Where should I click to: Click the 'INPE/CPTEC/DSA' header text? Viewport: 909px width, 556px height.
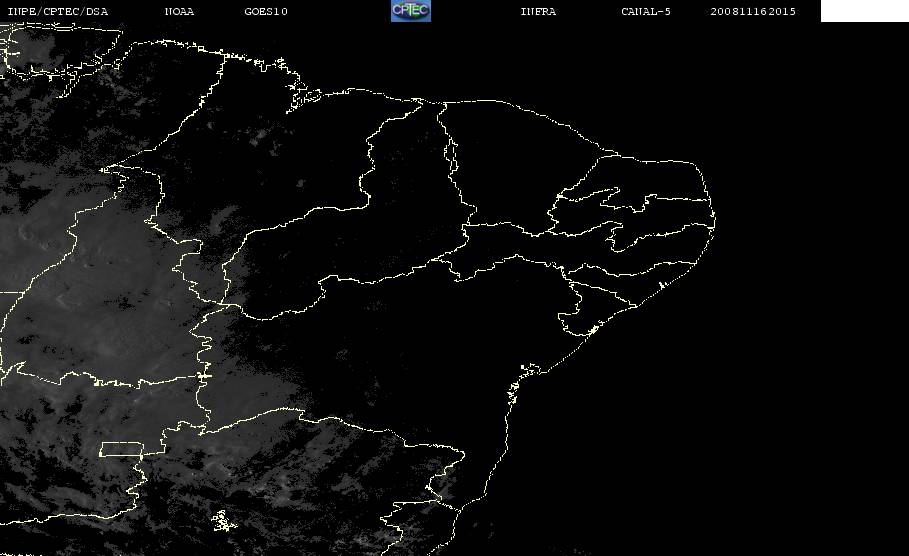tap(57, 12)
